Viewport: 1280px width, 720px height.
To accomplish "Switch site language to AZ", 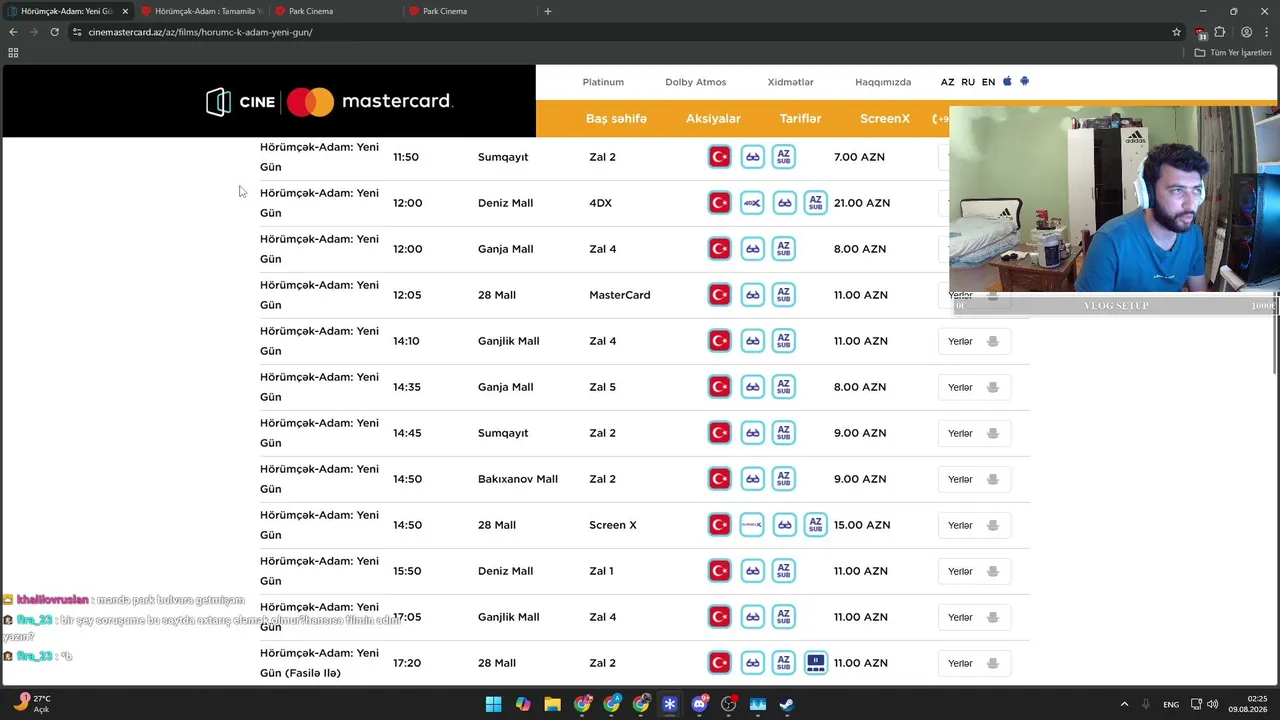I will (x=947, y=82).
